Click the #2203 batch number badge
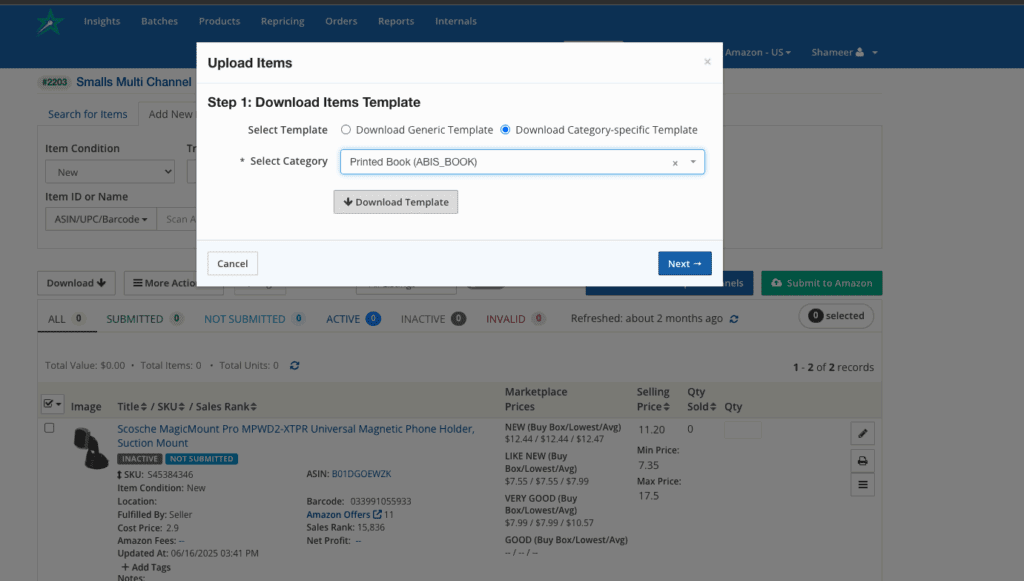 point(55,82)
